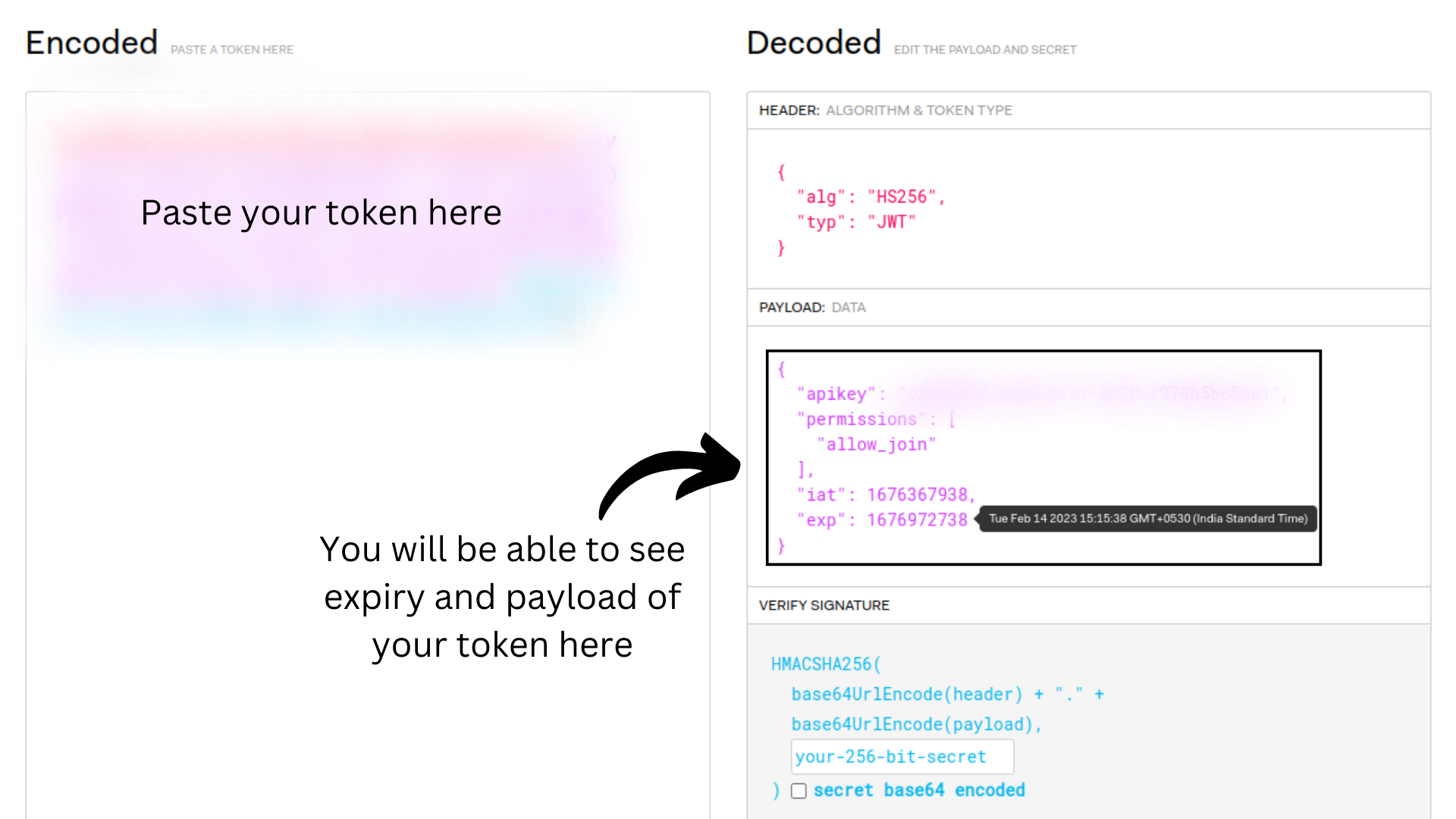The height and width of the screenshot is (819, 1456).
Task: Click the VERIFY SIGNATURE section label
Action: (x=824, y=606)
